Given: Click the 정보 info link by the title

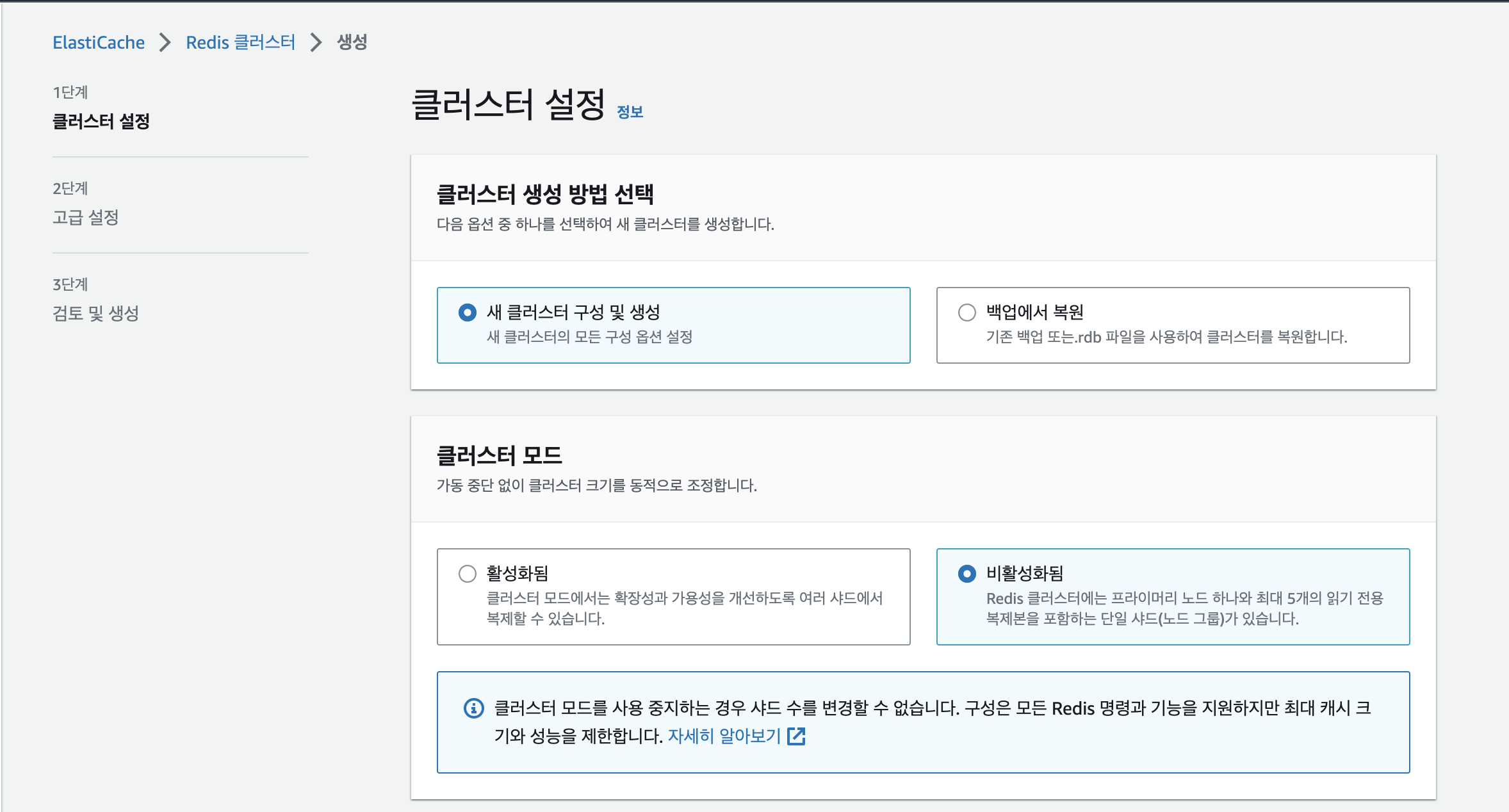Looking at the screenshot, I should click(x=630, y=112).
